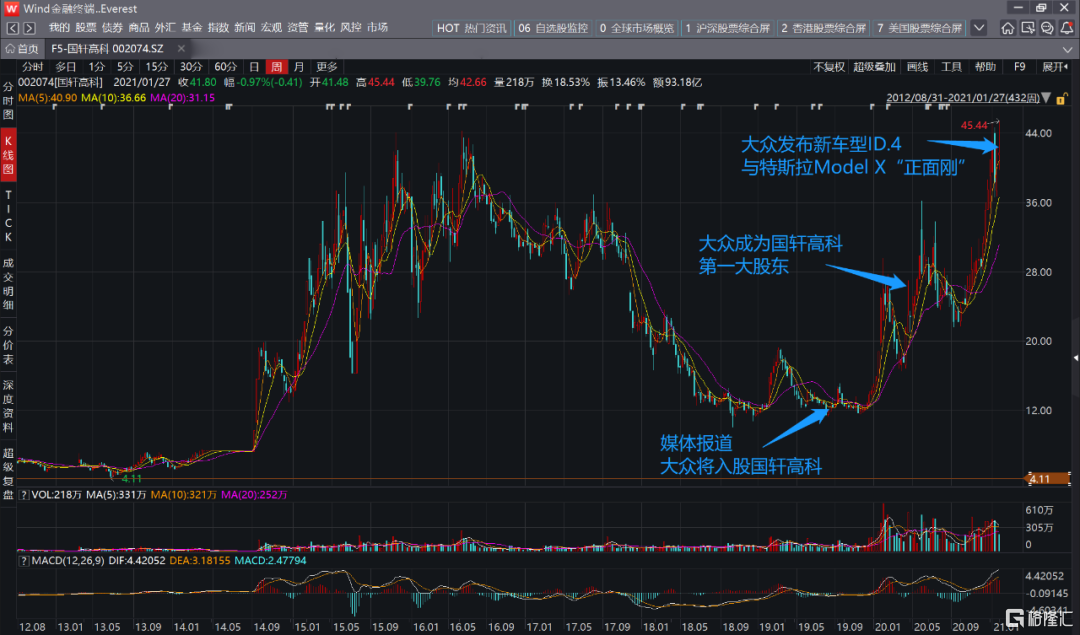Open the chat messages icon

tap(1047, 28)
